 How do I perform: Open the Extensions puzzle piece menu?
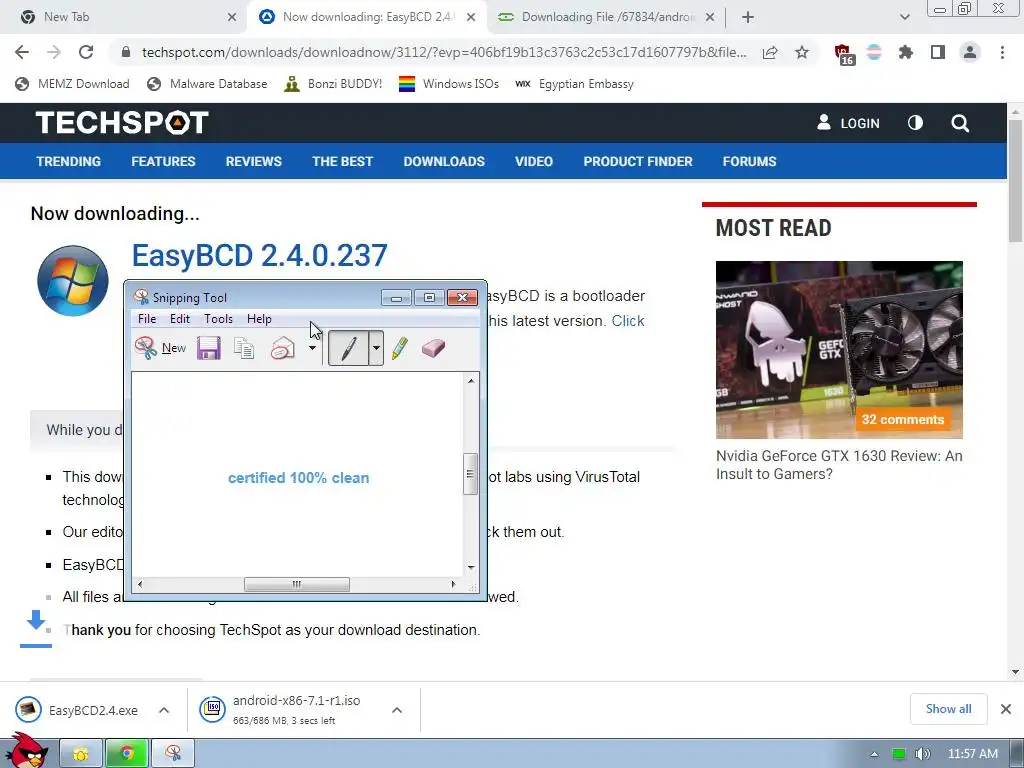click(x=905, y=52)
